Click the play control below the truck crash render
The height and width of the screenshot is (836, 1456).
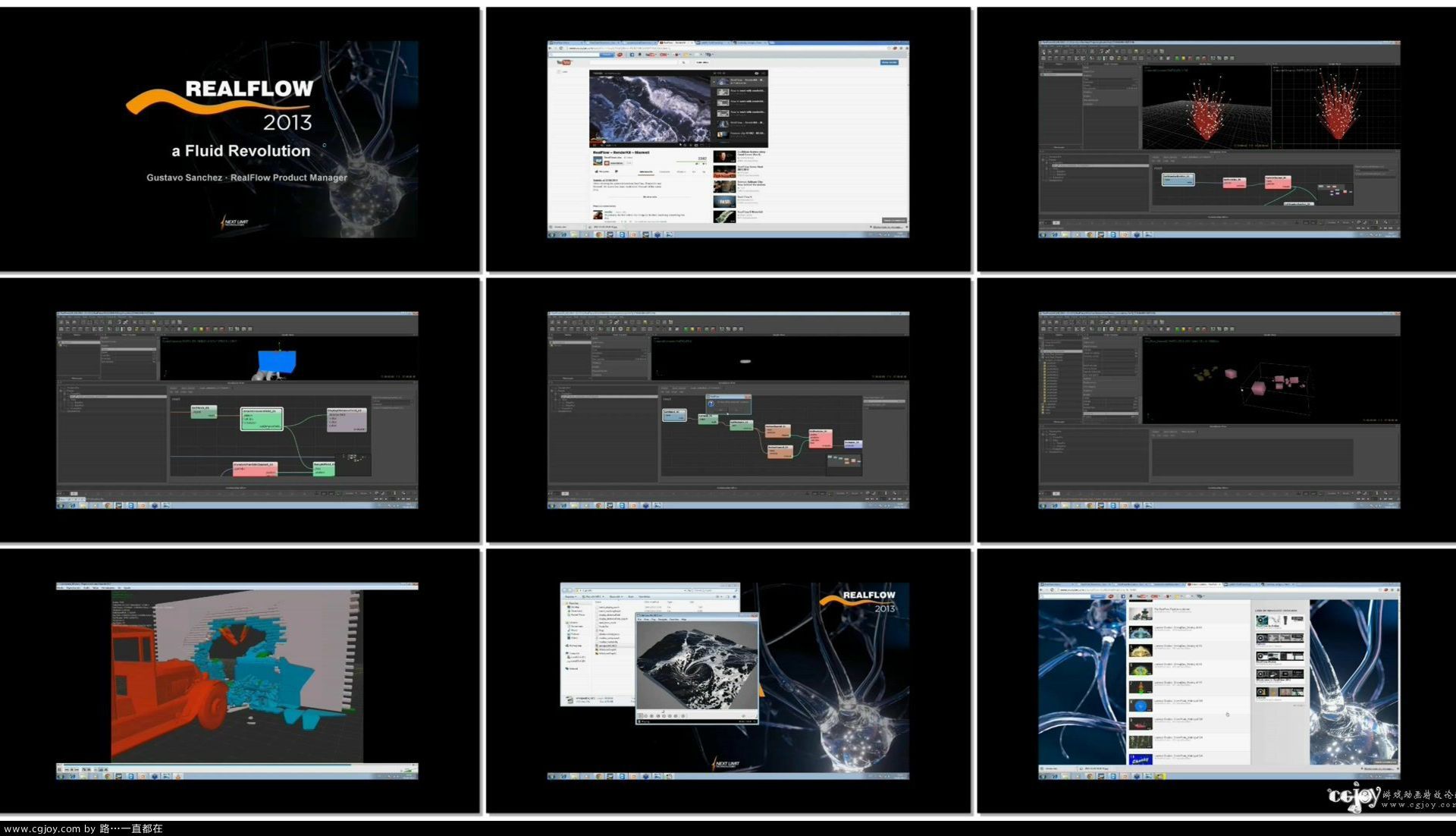tap(59, 769)
